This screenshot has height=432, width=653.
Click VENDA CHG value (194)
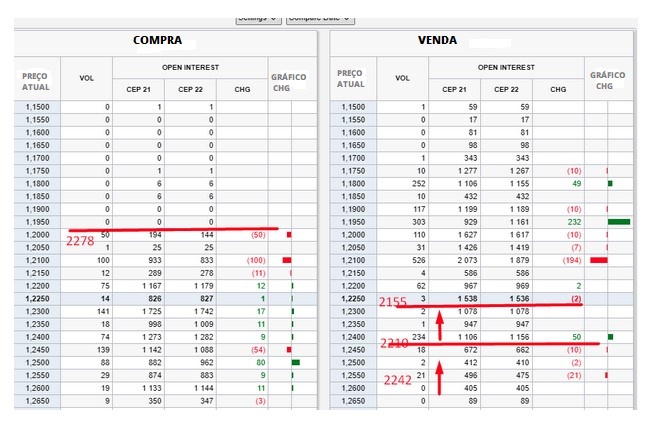tap(572, 260)
